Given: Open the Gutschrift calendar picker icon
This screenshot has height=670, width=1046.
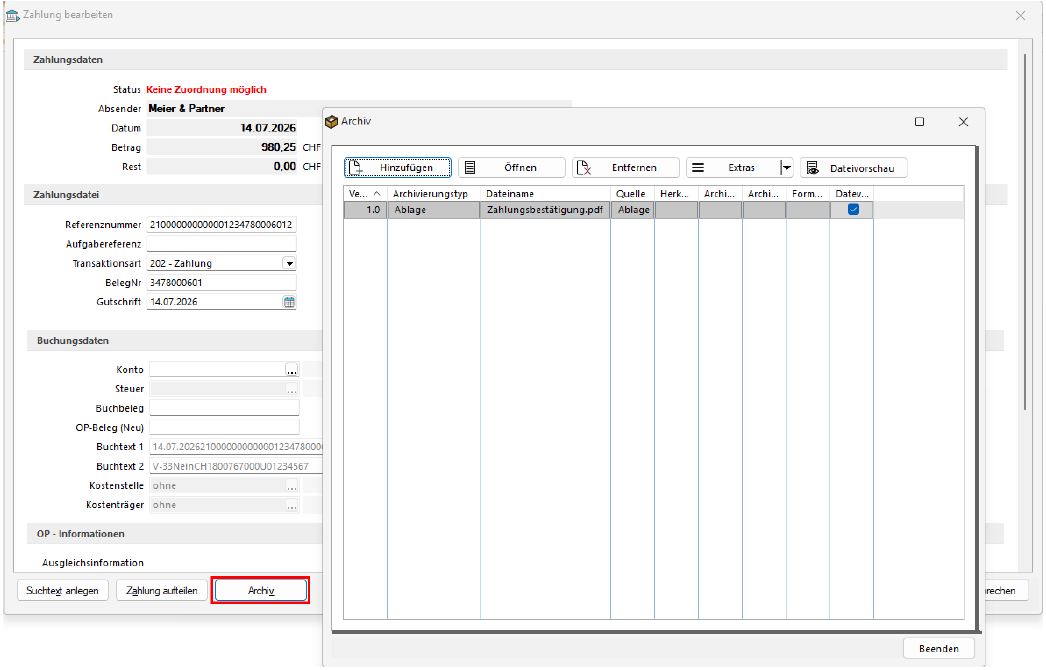Looking at the screenshot, I should pos(289,302).
